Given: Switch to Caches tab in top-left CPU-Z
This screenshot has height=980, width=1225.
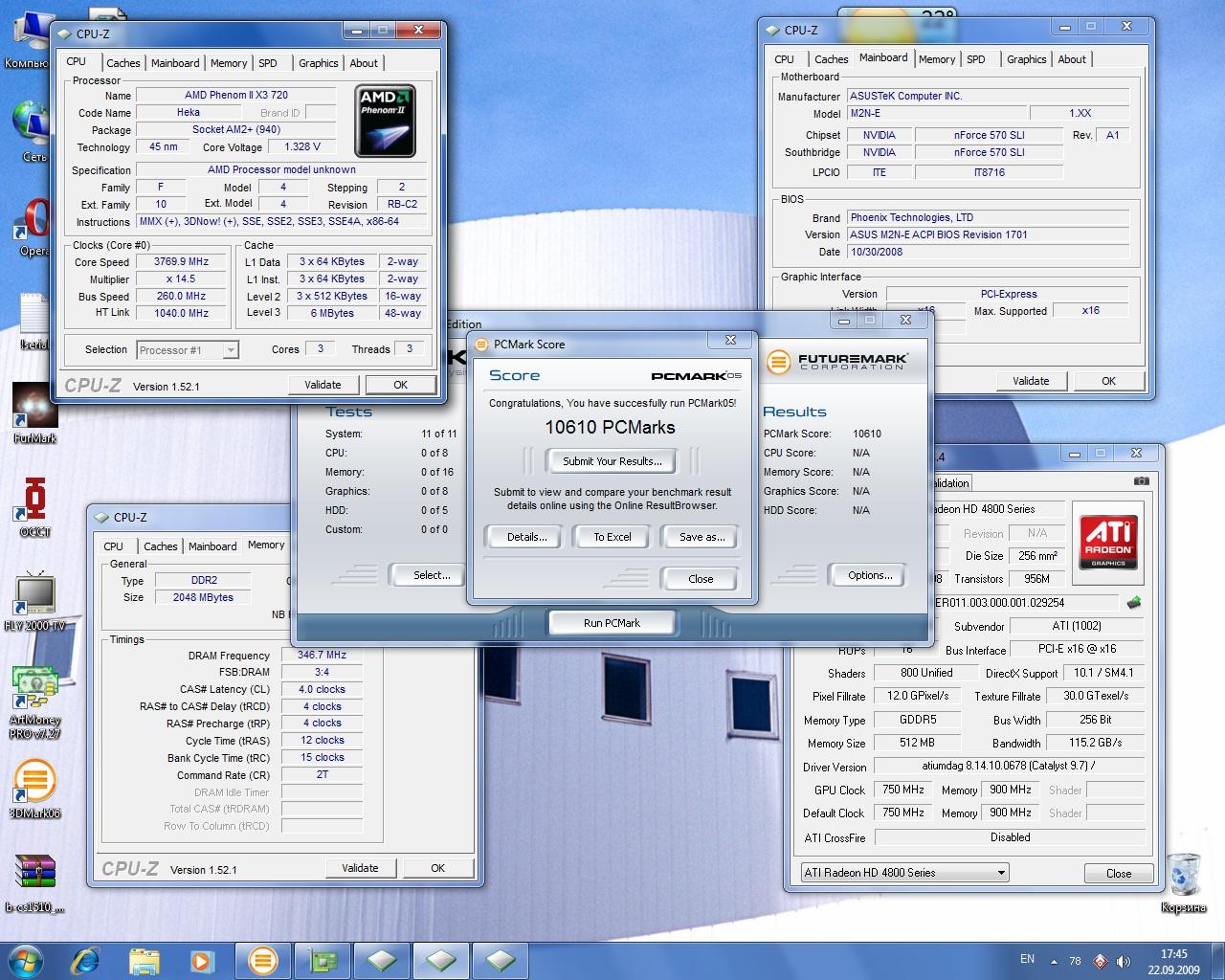Looking at the screenshot, I should point(122,63).
